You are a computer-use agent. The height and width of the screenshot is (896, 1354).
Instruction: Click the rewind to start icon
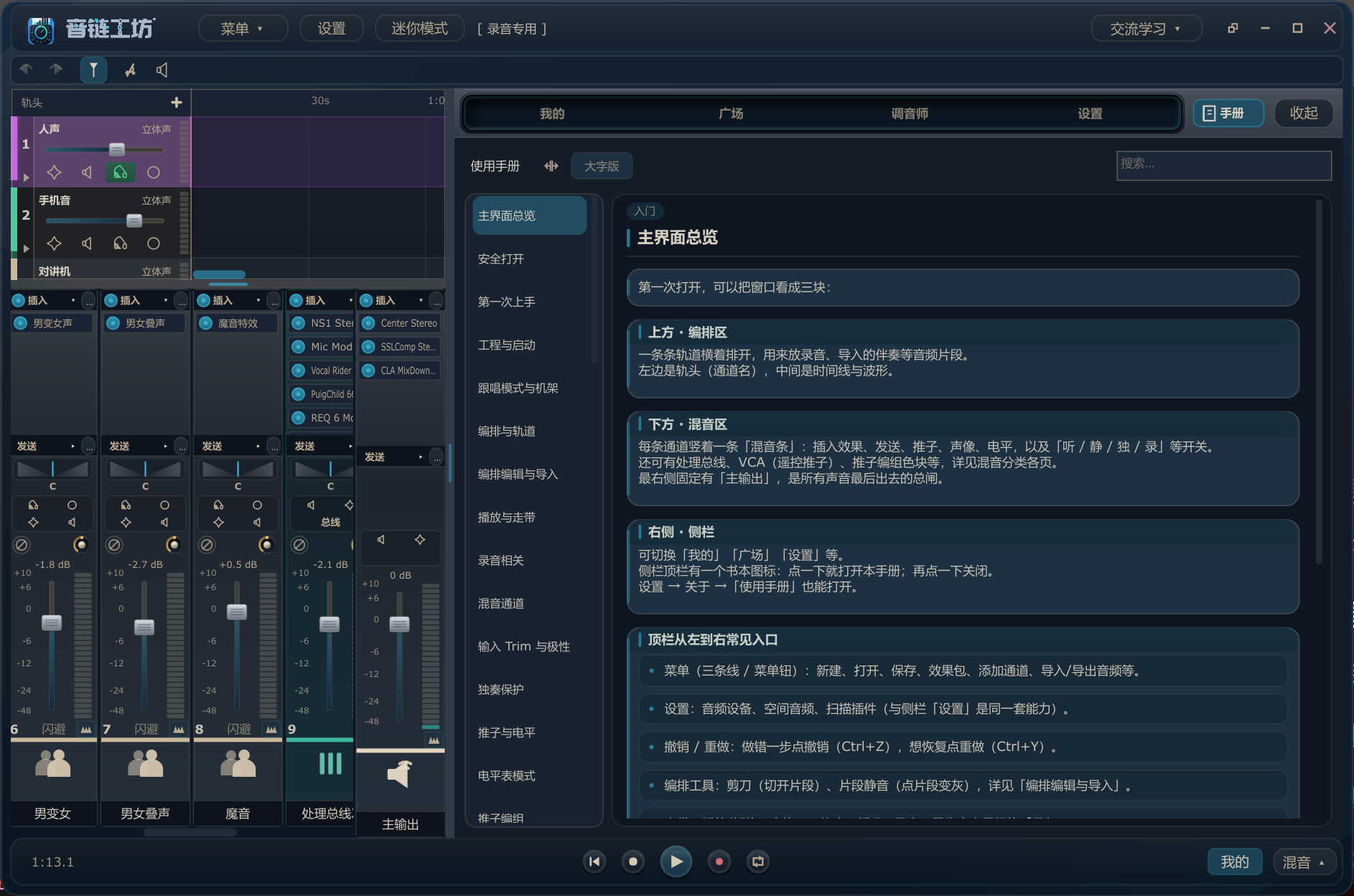[x=594, y=862]
